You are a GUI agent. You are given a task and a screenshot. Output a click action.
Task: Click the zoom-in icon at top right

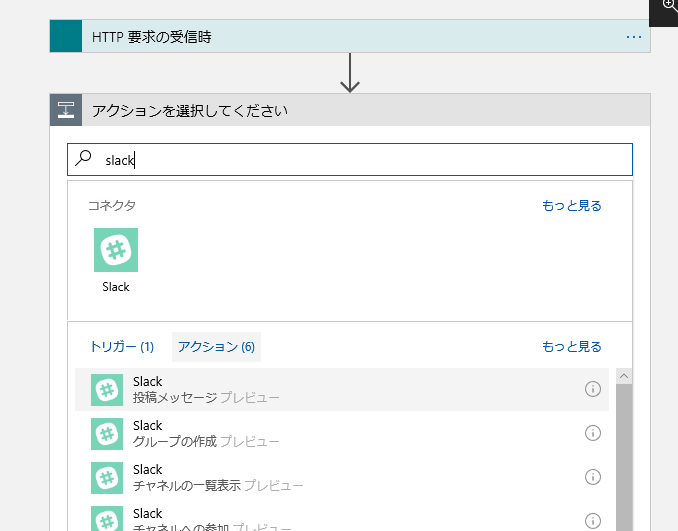coord(669,5)
